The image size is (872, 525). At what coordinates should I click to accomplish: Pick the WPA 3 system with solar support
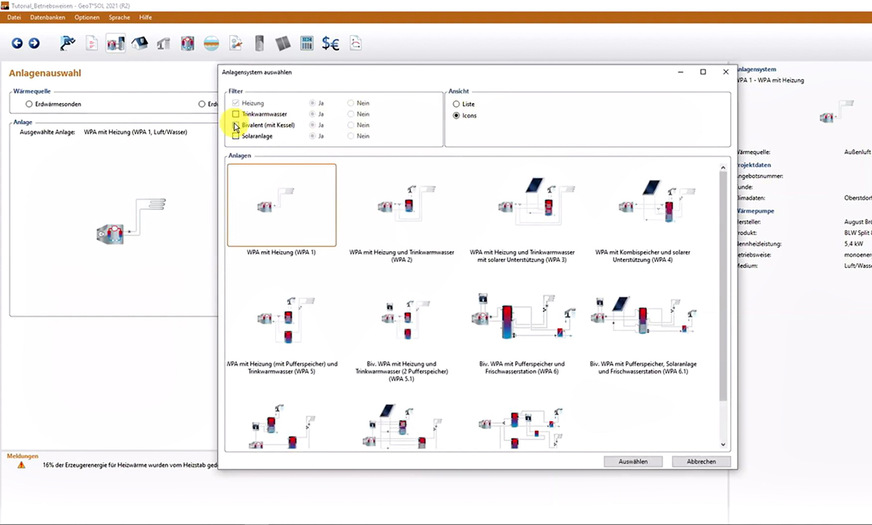coord(536,210)
